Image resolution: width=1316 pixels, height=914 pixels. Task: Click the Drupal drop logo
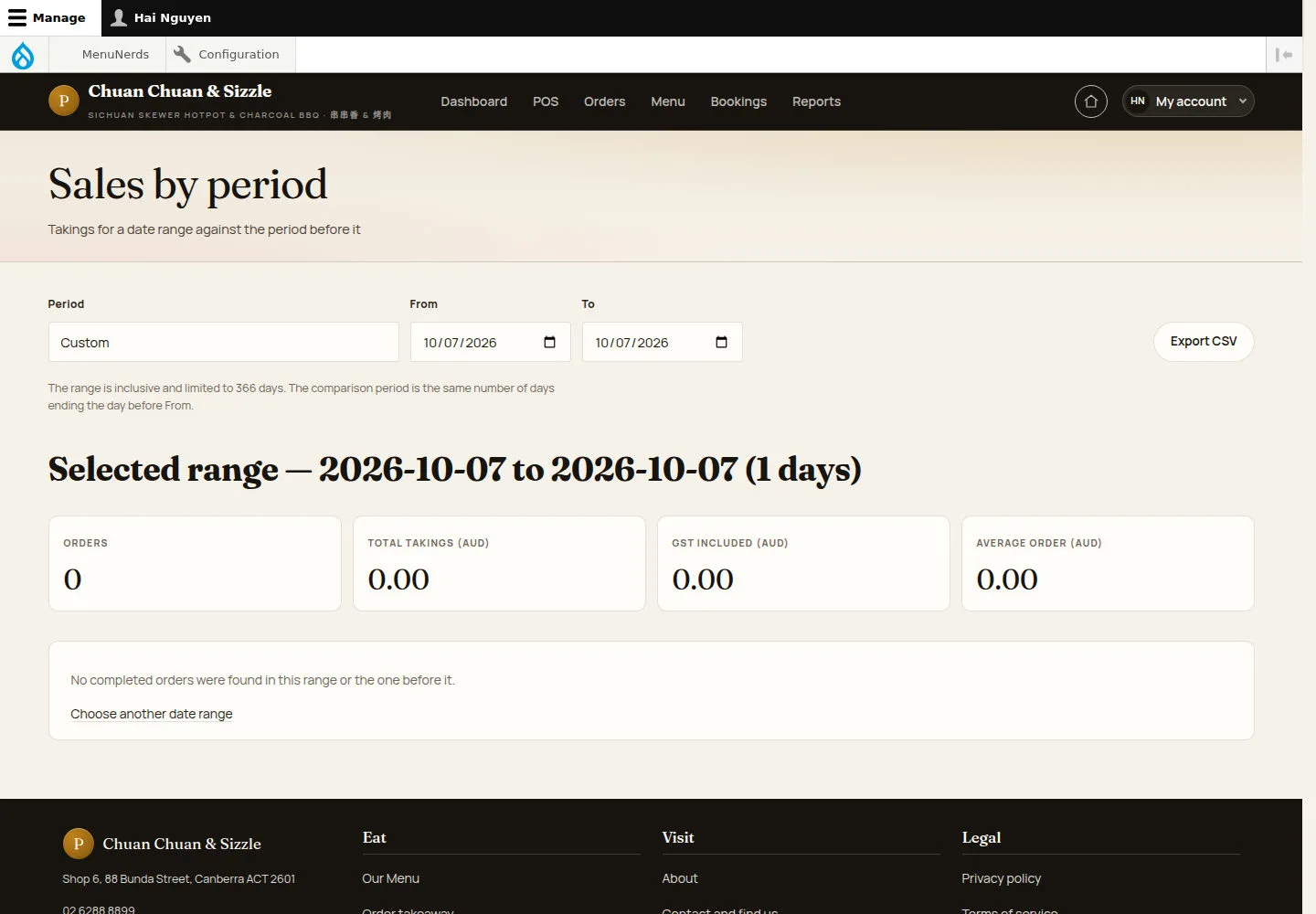23,55
